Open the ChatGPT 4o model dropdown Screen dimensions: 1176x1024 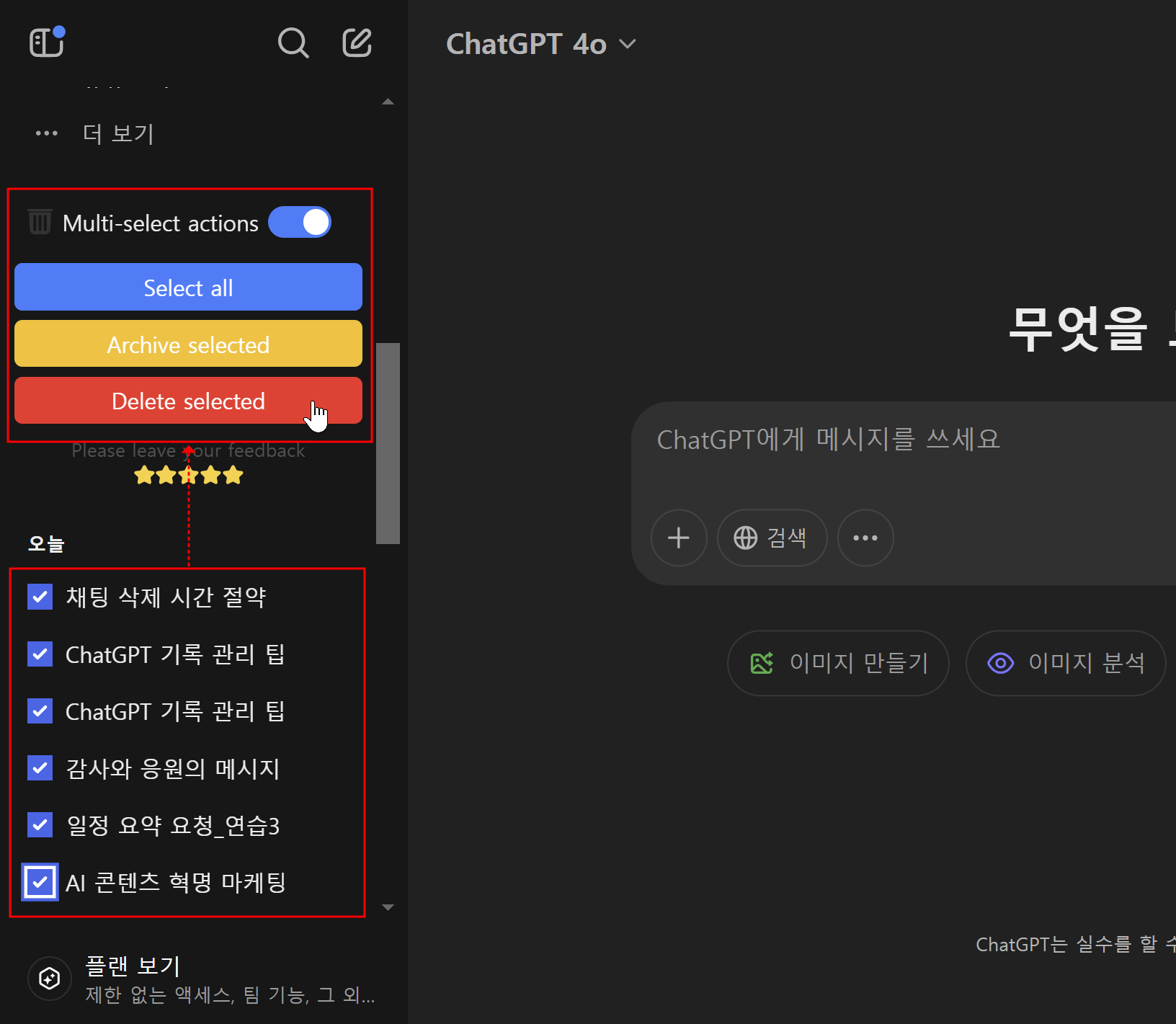(542, 43)
